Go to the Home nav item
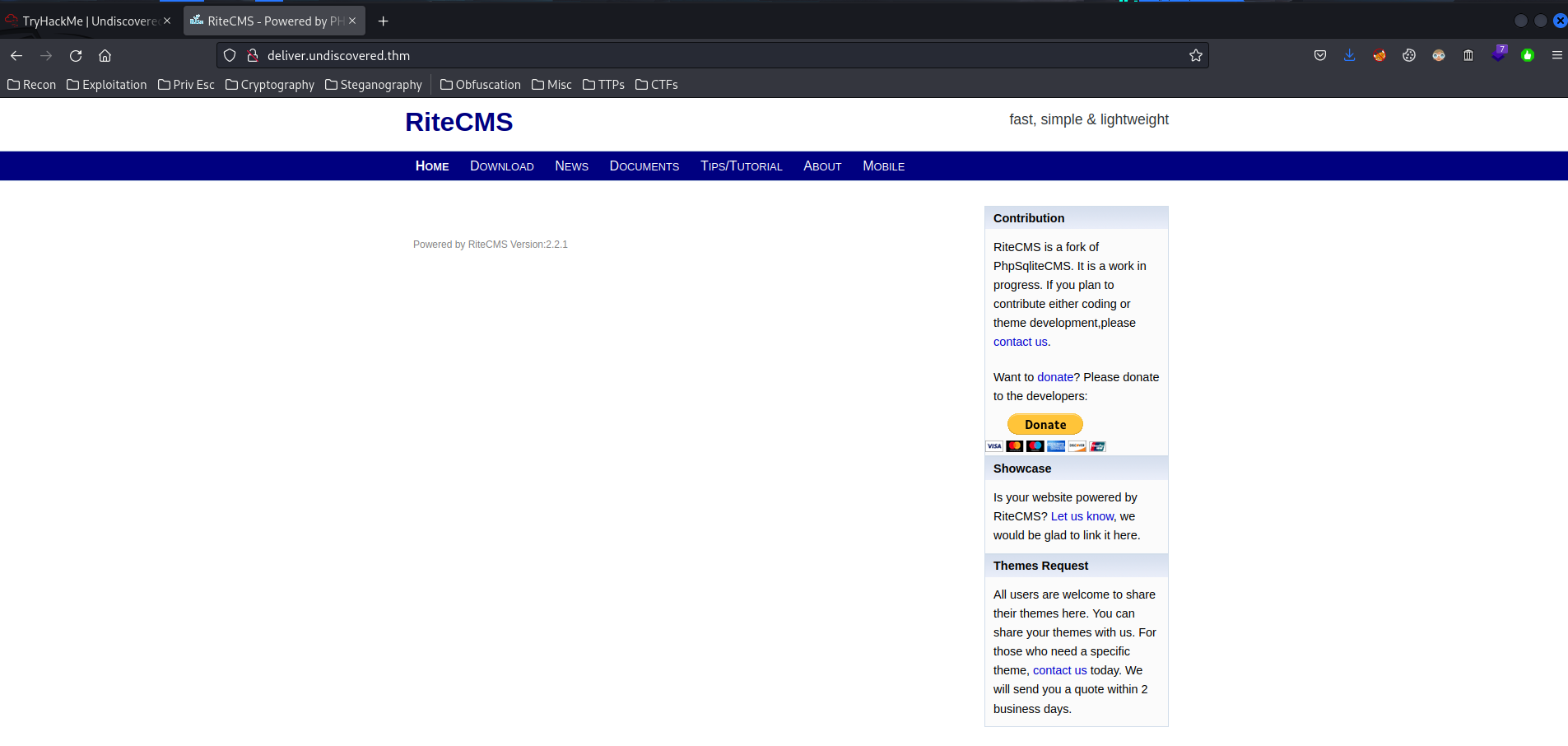 click(x=432, y=166)
